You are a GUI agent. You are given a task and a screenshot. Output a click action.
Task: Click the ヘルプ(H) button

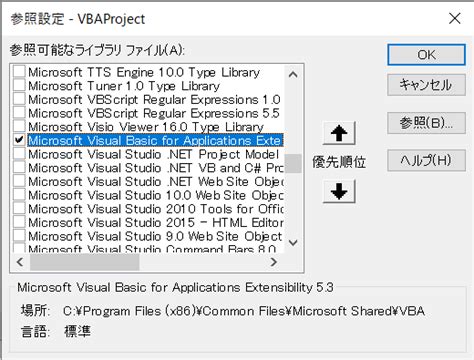pyautogui.click(x=426, y=160)
